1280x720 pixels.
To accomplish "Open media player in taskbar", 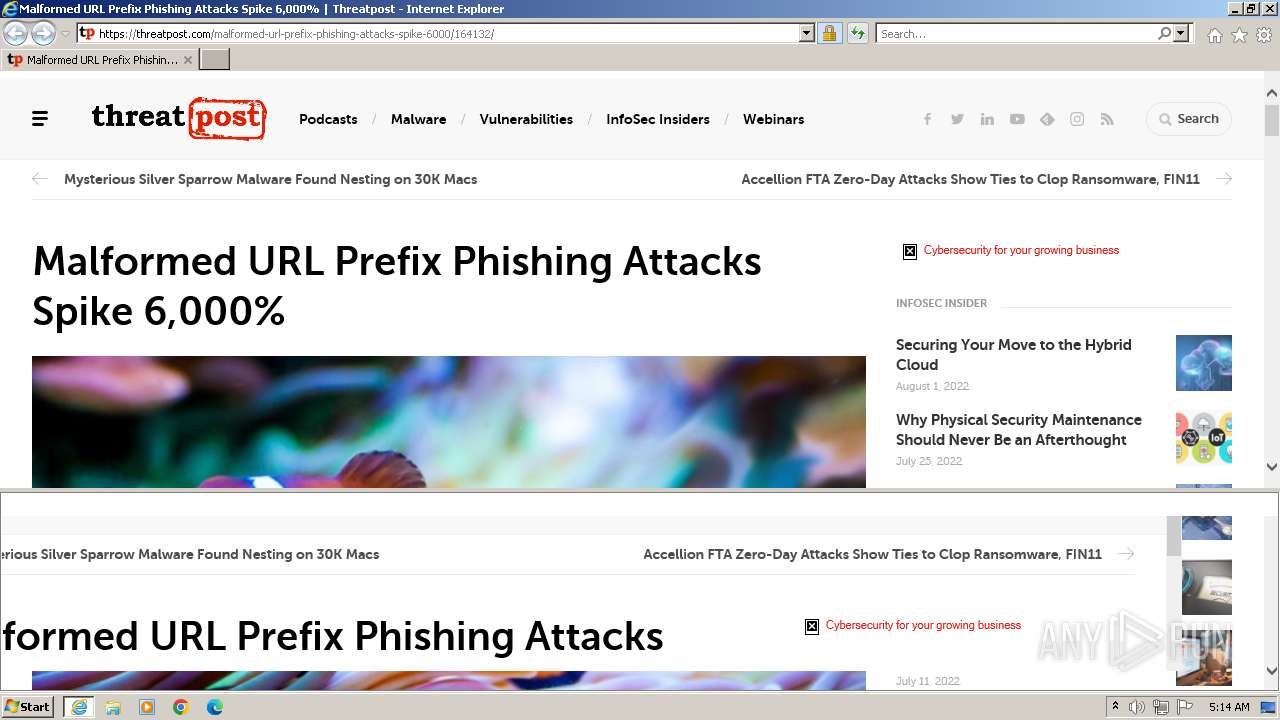I will 147,707.
